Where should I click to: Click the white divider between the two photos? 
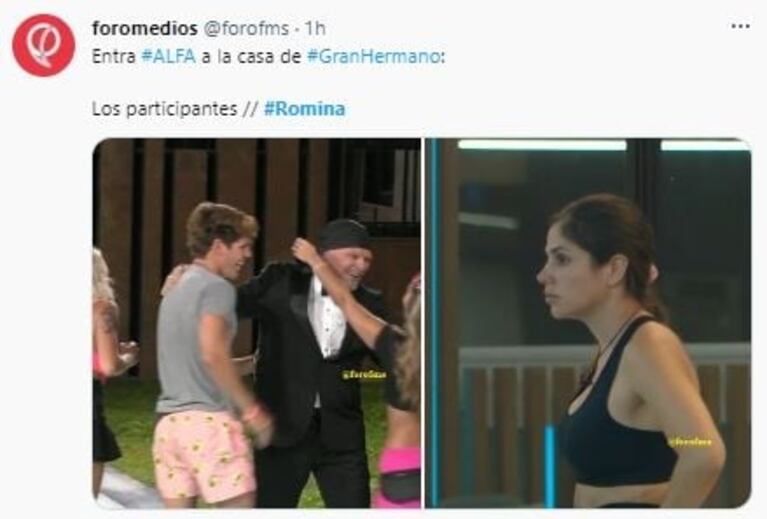(x=423, y=323)
